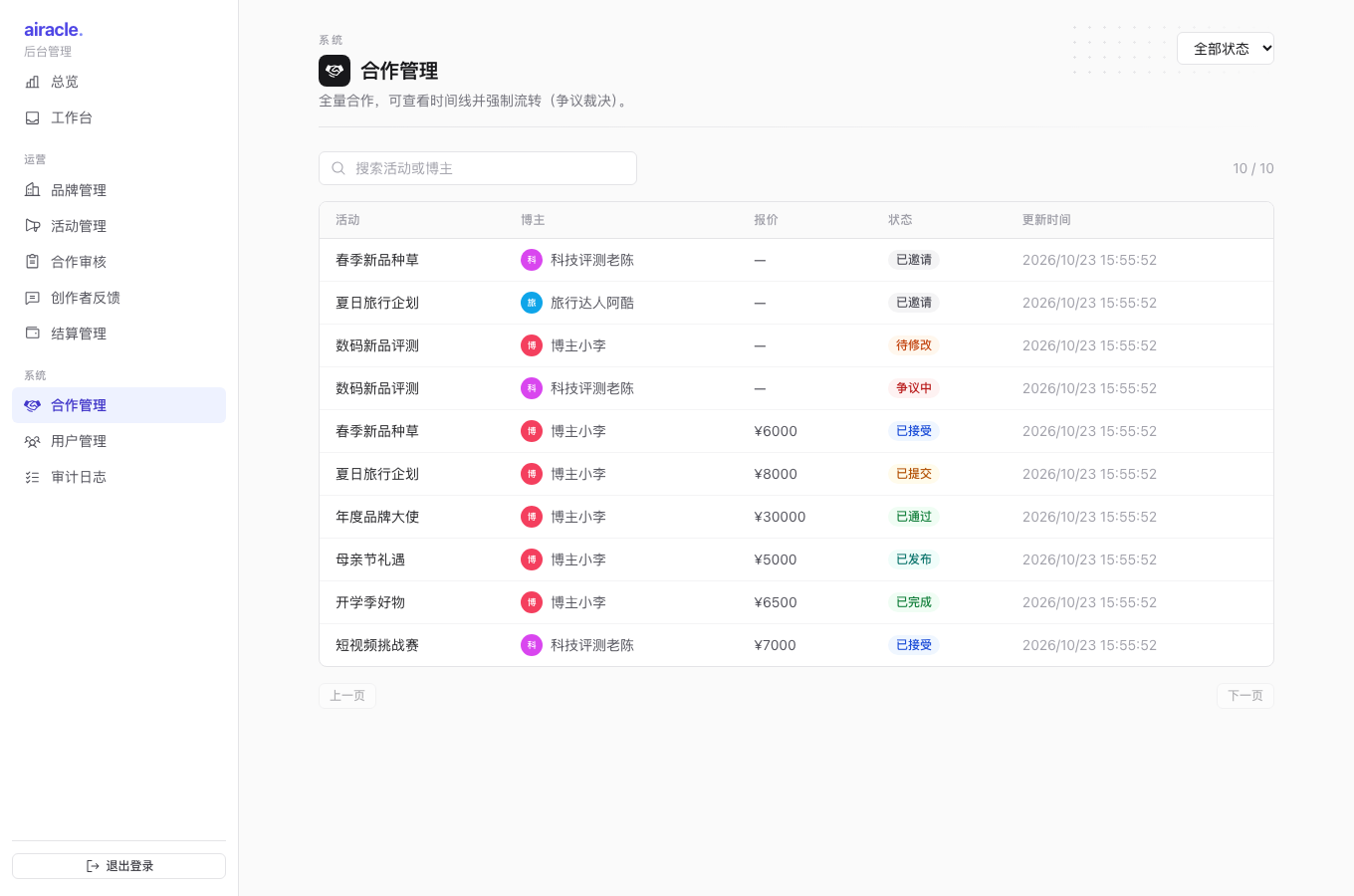This screenshot has width=1354, height=896.
Task: Click the magnifier icon in the search box
Action: [x=338, y=168]
